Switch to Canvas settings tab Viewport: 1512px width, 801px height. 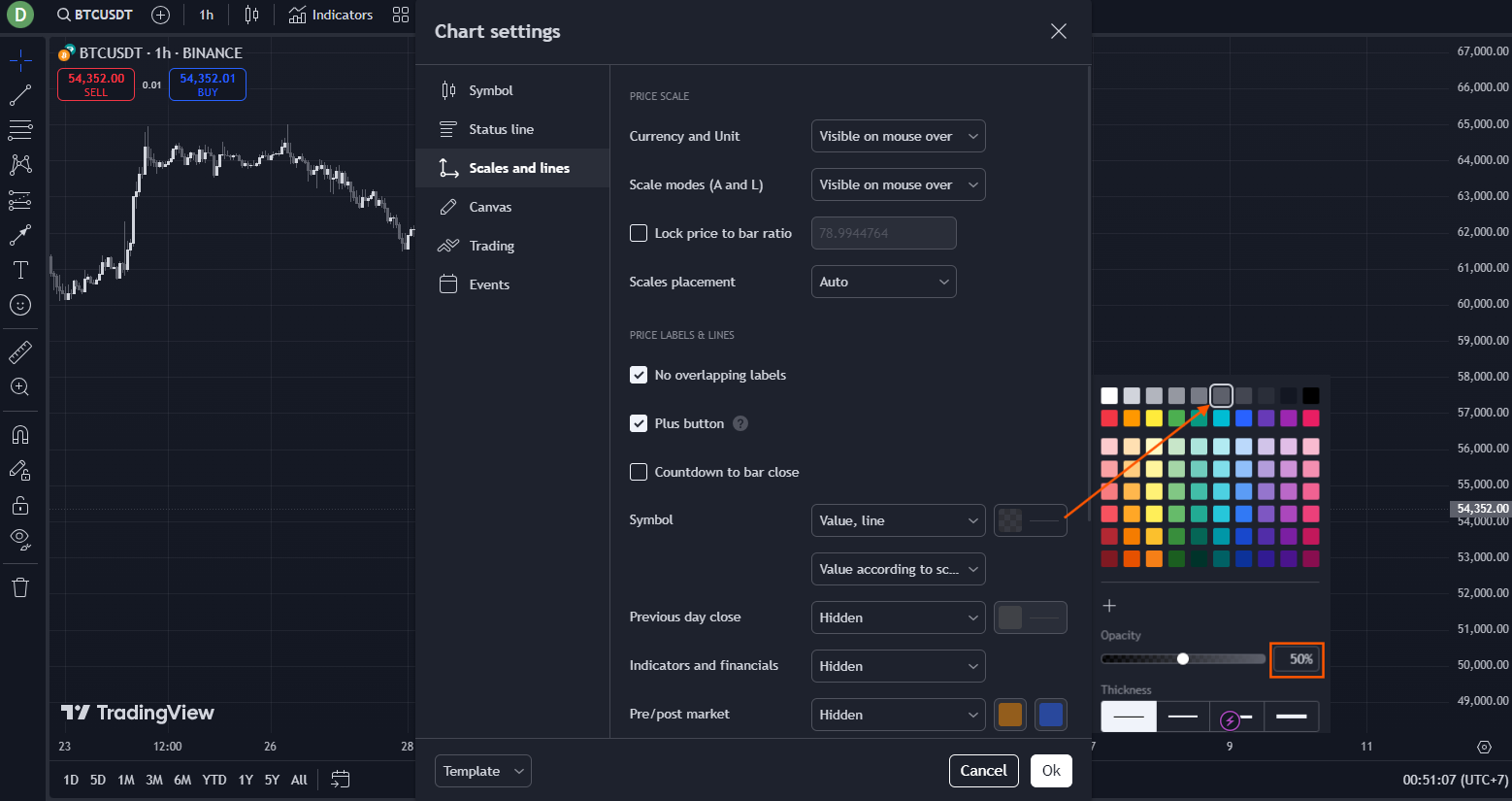click(x=512, y=207)
